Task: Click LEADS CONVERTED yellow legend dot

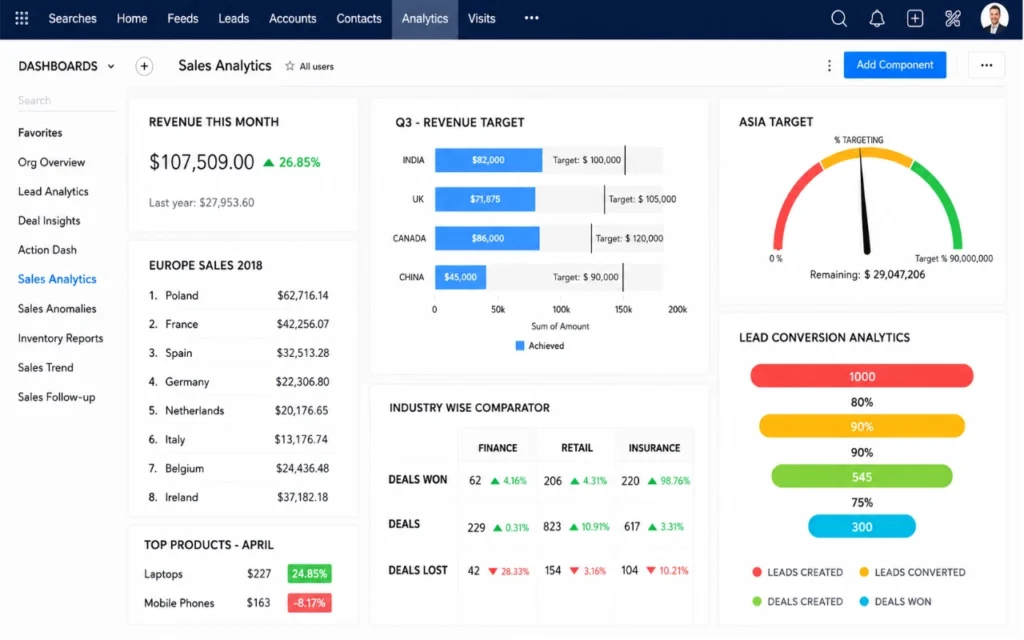Action: pyautogui.click(x=864, y=572)
